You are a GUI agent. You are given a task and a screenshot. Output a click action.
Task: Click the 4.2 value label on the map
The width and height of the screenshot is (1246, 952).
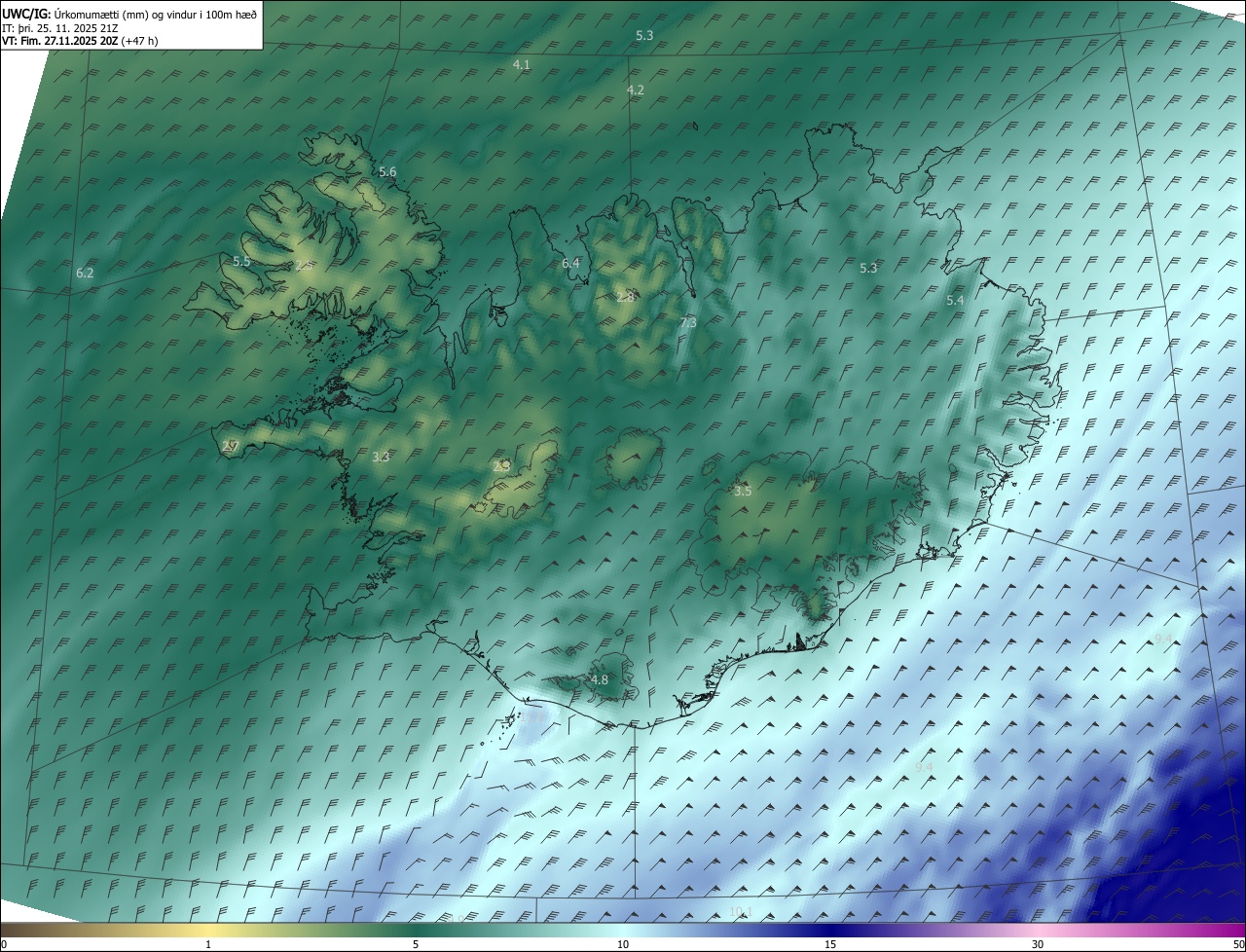click(636, 90)
